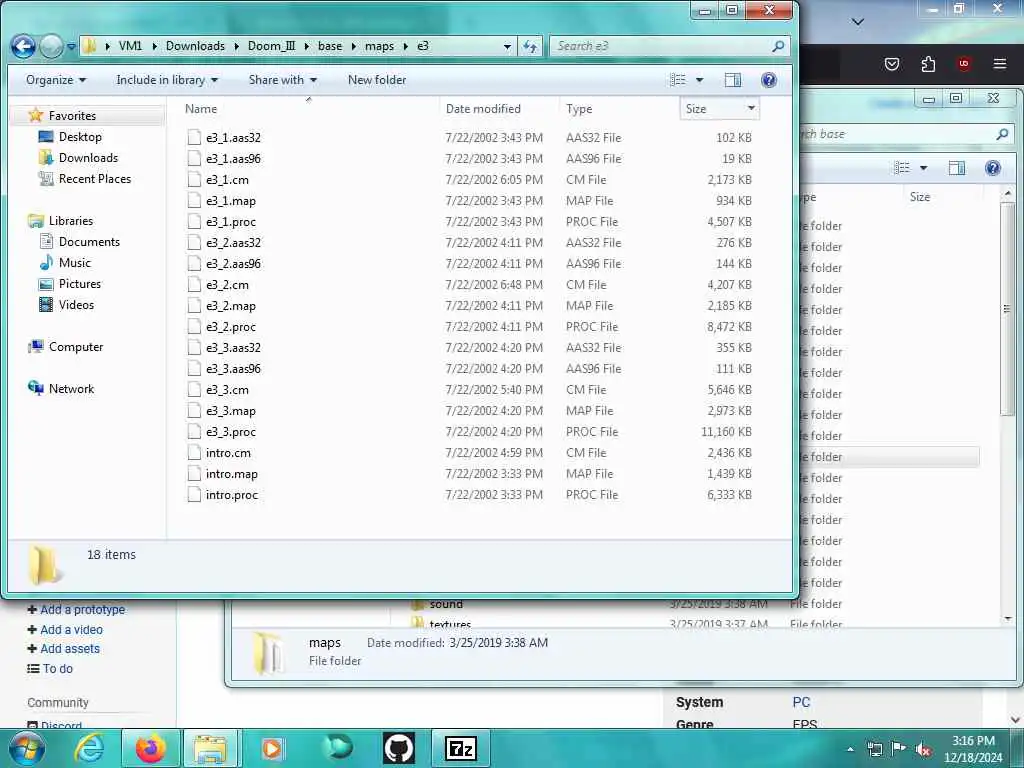Click the refresh button beside the address bar
Image resolution: width=1024 pixels, height=768 pixels.
530,46
